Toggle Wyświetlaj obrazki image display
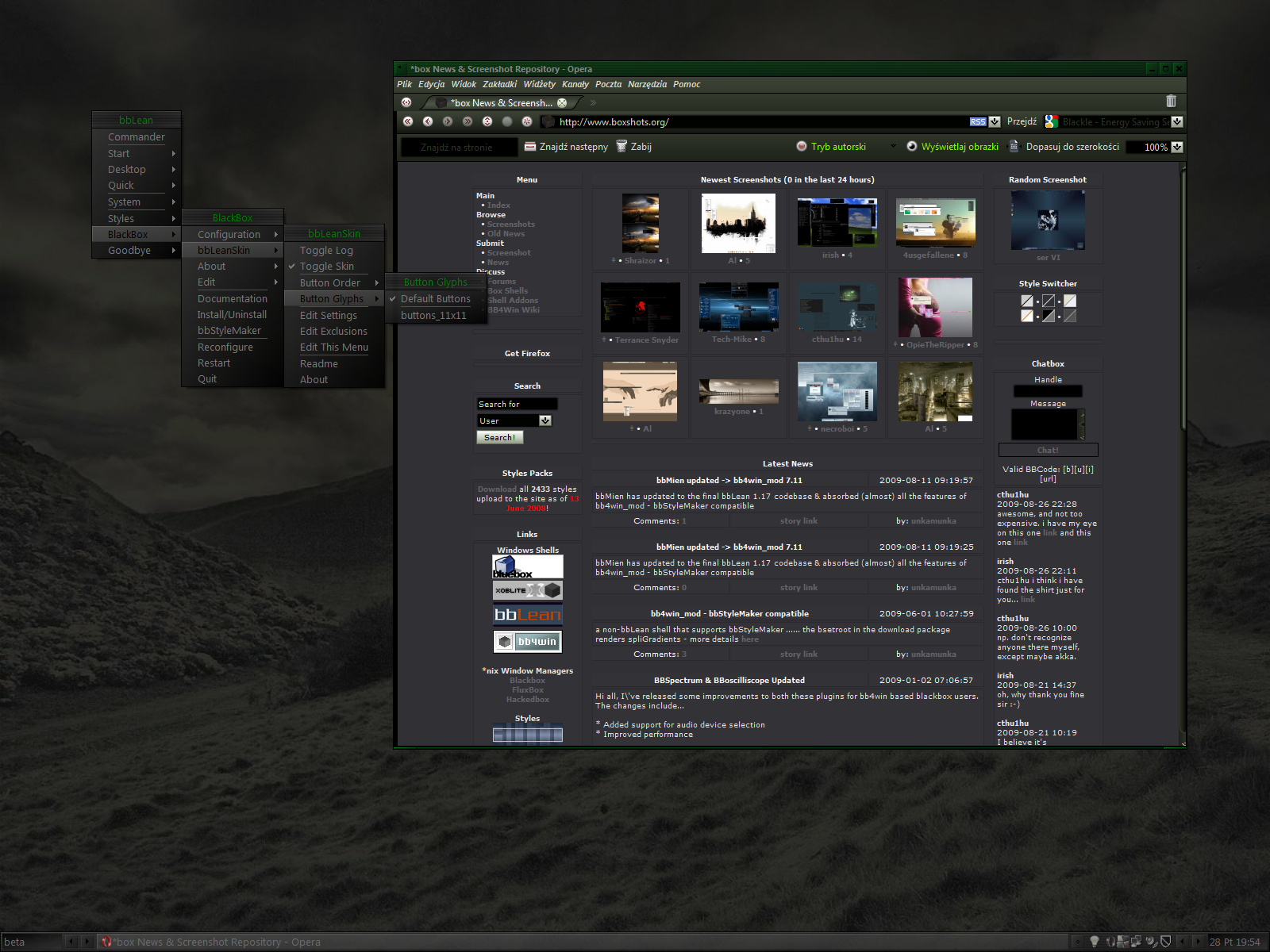Viewport: 1270px width, 952px height. pyautogui.click(x=952, y=147)
